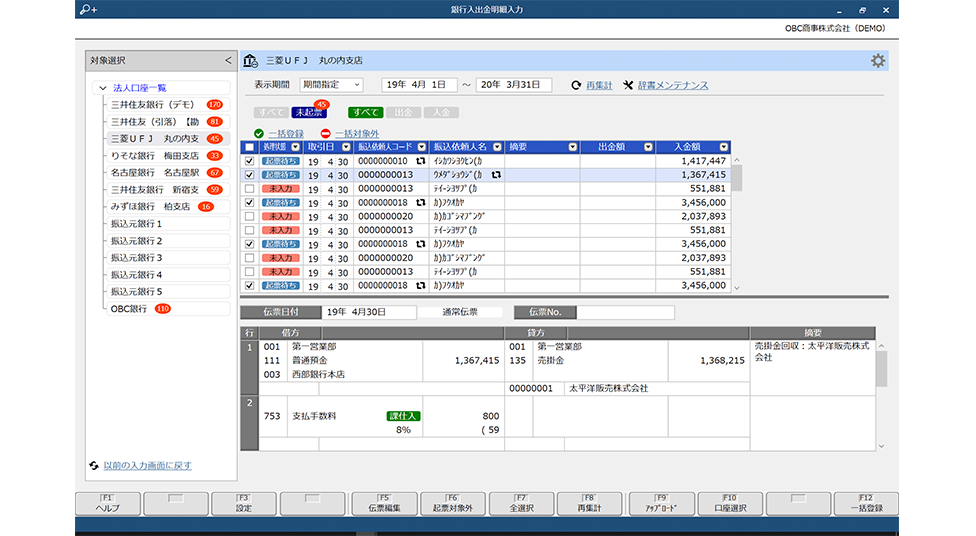The width and height of the screenshot is (976, 536).
Task: Collapse the 法人口座一覧 tree node
Action: (x=103, y=88)
